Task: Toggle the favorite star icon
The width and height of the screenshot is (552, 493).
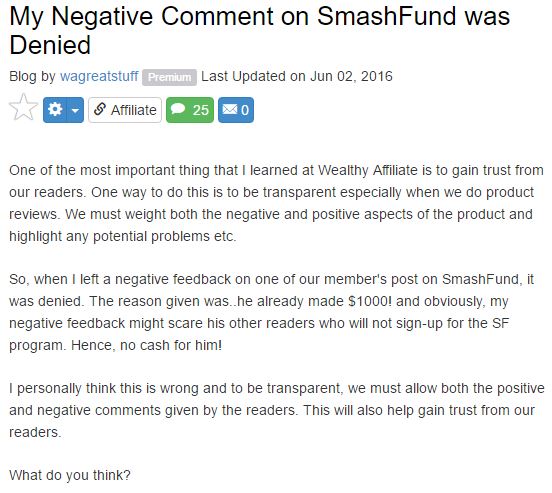Action: click(x=23, y=108)
